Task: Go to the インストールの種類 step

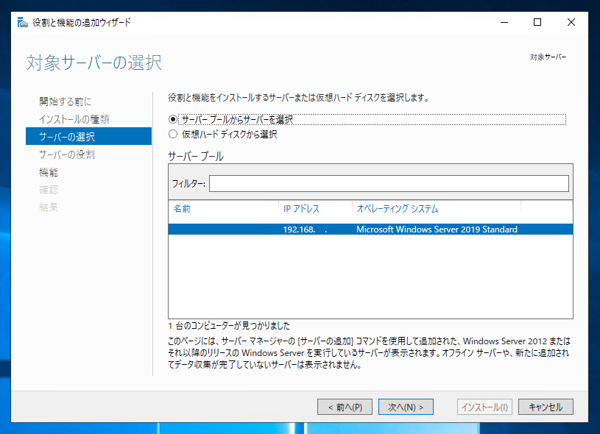Action: click(x=74, y=119)
